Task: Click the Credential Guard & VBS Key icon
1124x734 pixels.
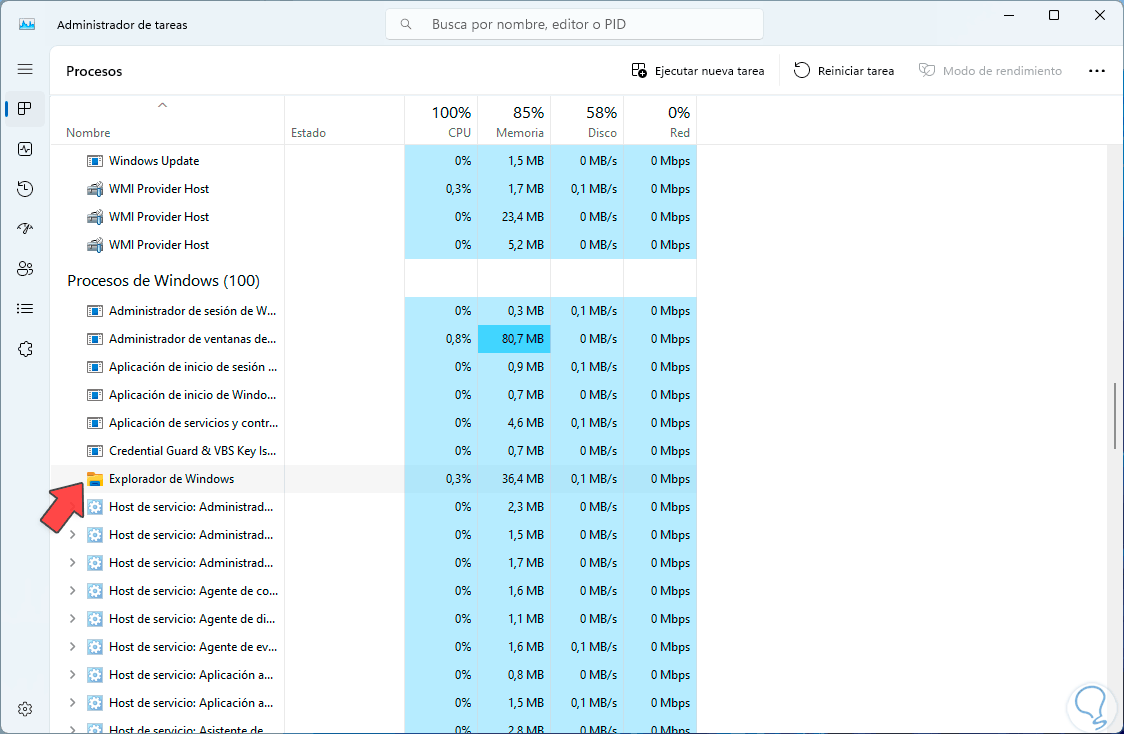Action: click(95, 451)
